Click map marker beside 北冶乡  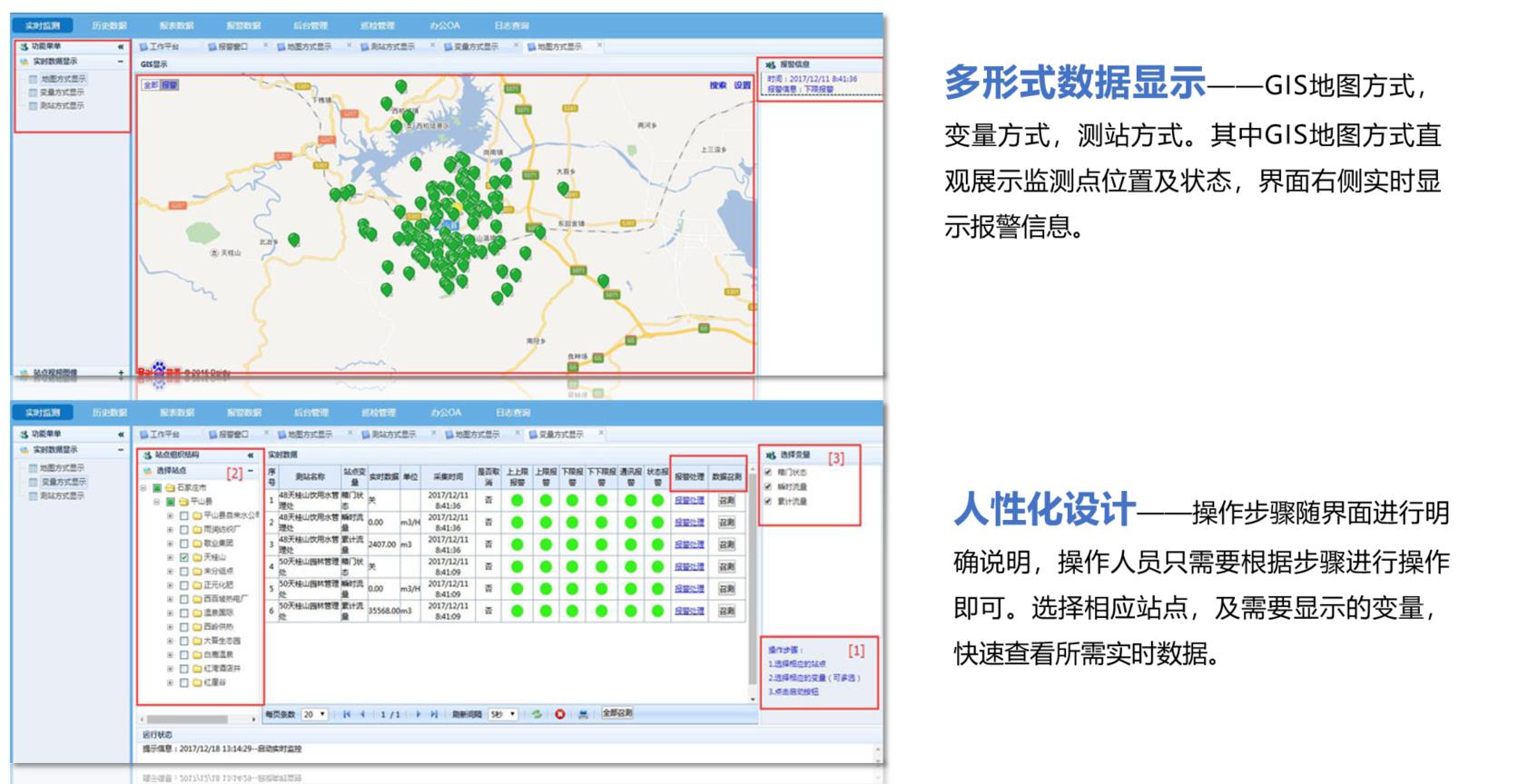(293, 240)
